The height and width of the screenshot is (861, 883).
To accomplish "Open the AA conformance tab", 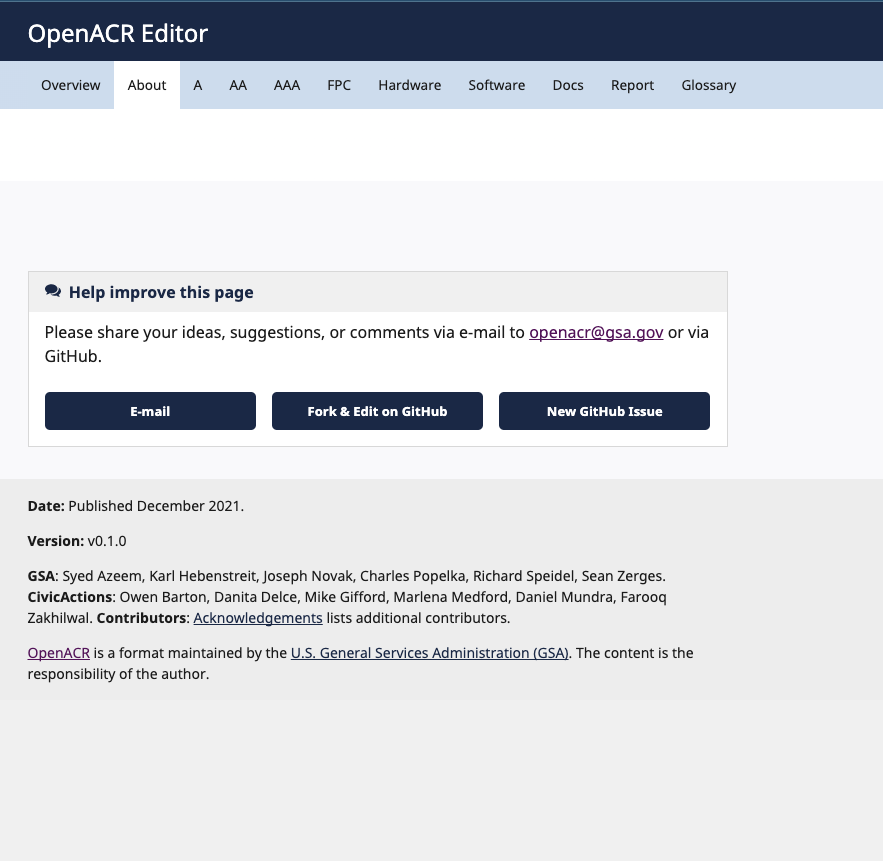I will coord(238,85).
